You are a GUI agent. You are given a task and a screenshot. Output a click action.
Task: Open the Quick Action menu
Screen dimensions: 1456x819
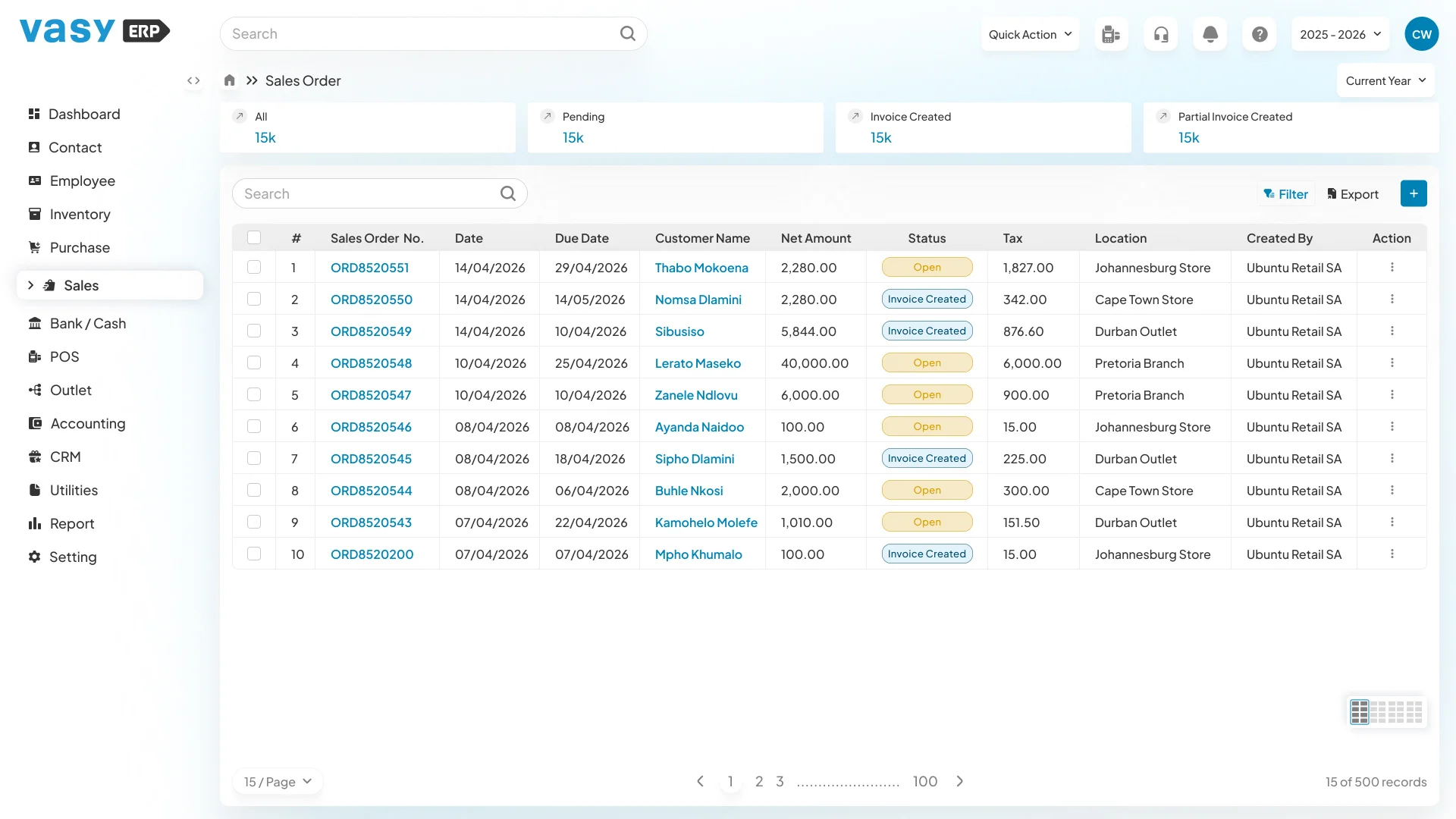(1029, 33)
